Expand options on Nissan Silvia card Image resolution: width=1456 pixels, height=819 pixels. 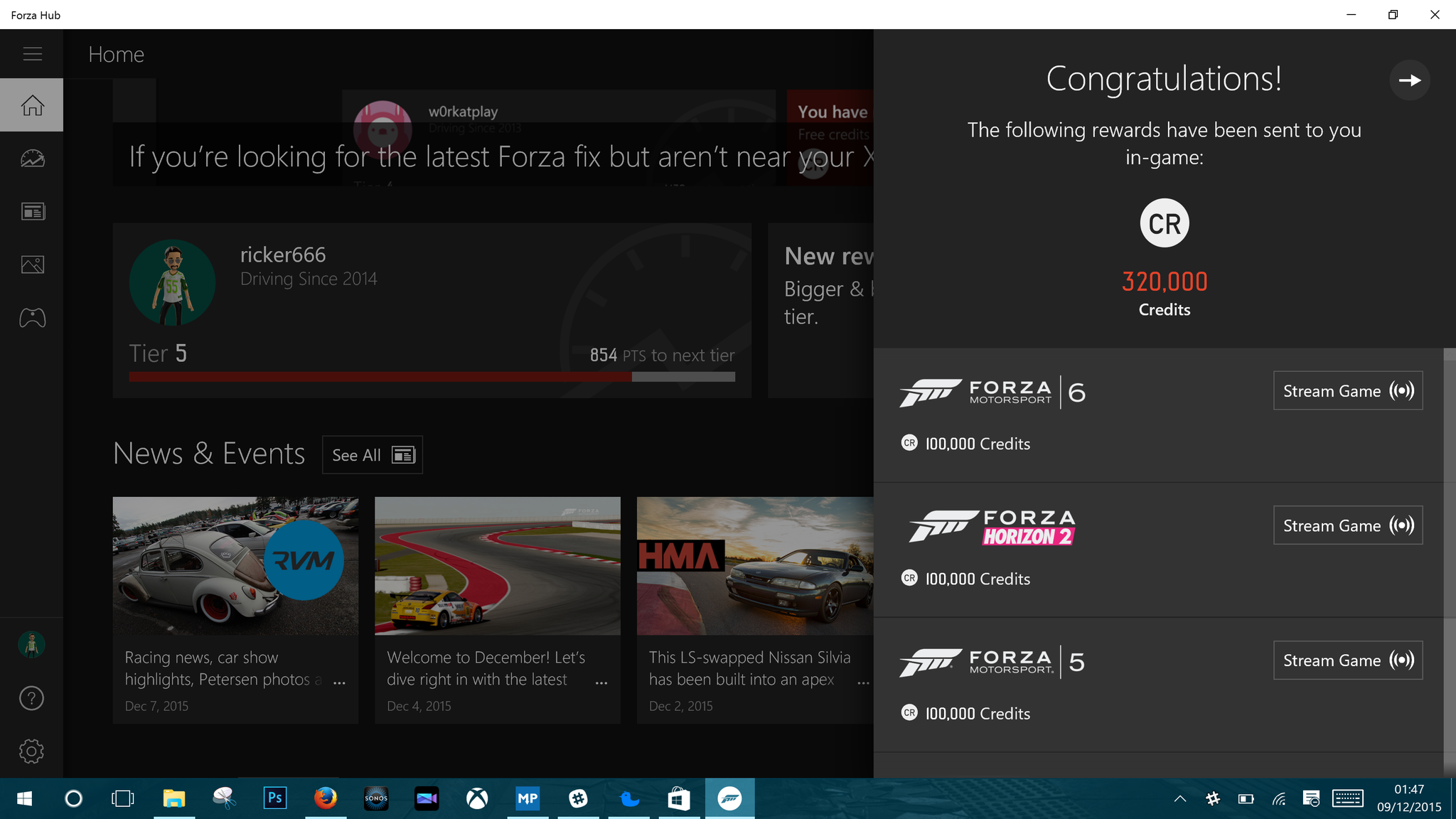[x=863, y=683]
